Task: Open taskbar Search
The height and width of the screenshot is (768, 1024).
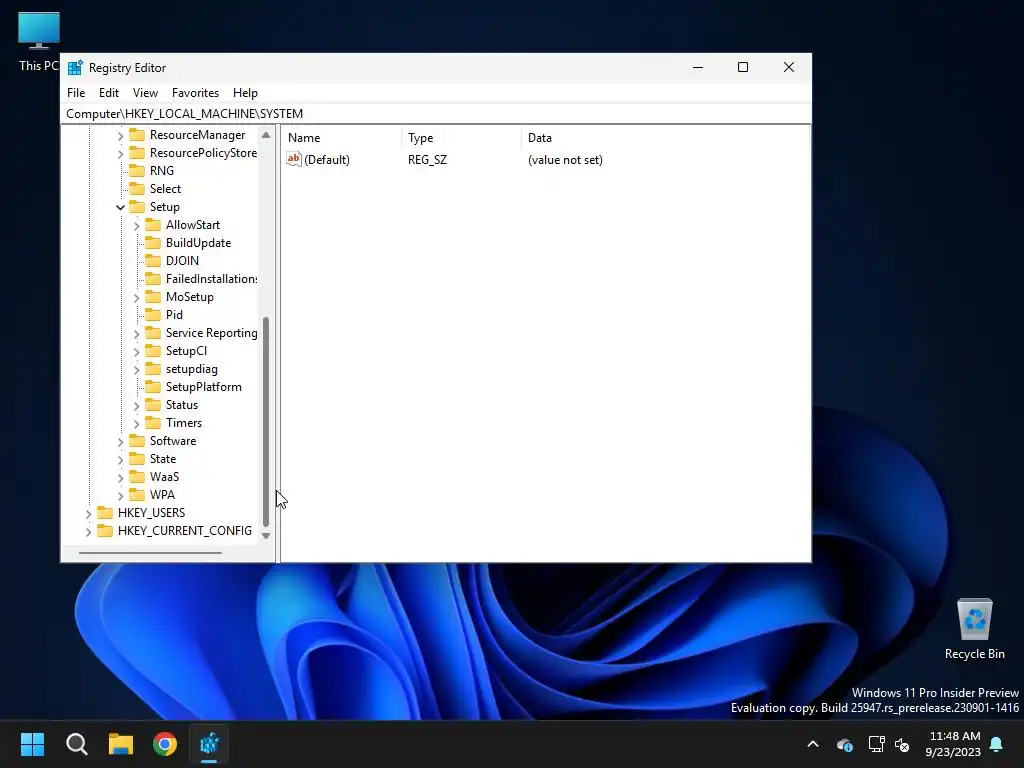Action: pyautogui.click(x=76, y=744)
